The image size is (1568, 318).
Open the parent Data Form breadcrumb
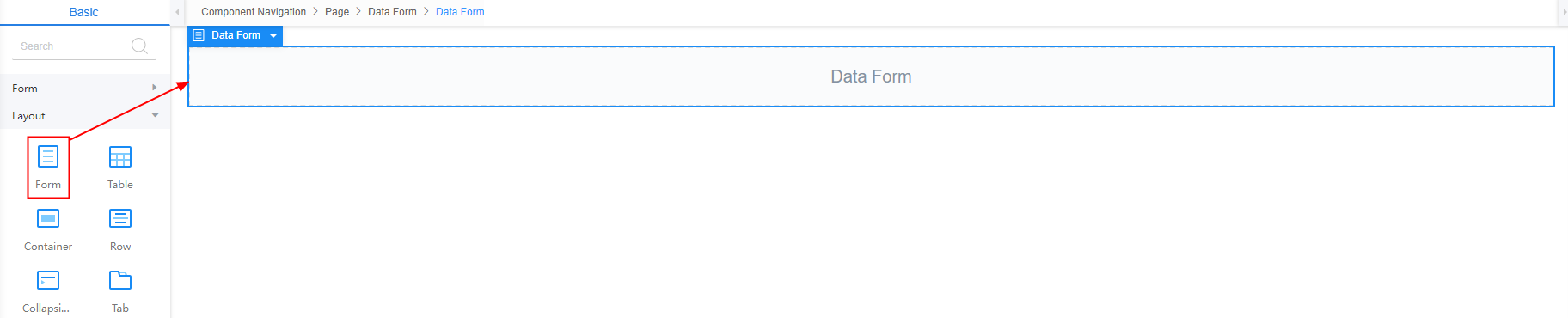[x=392, y=12]
